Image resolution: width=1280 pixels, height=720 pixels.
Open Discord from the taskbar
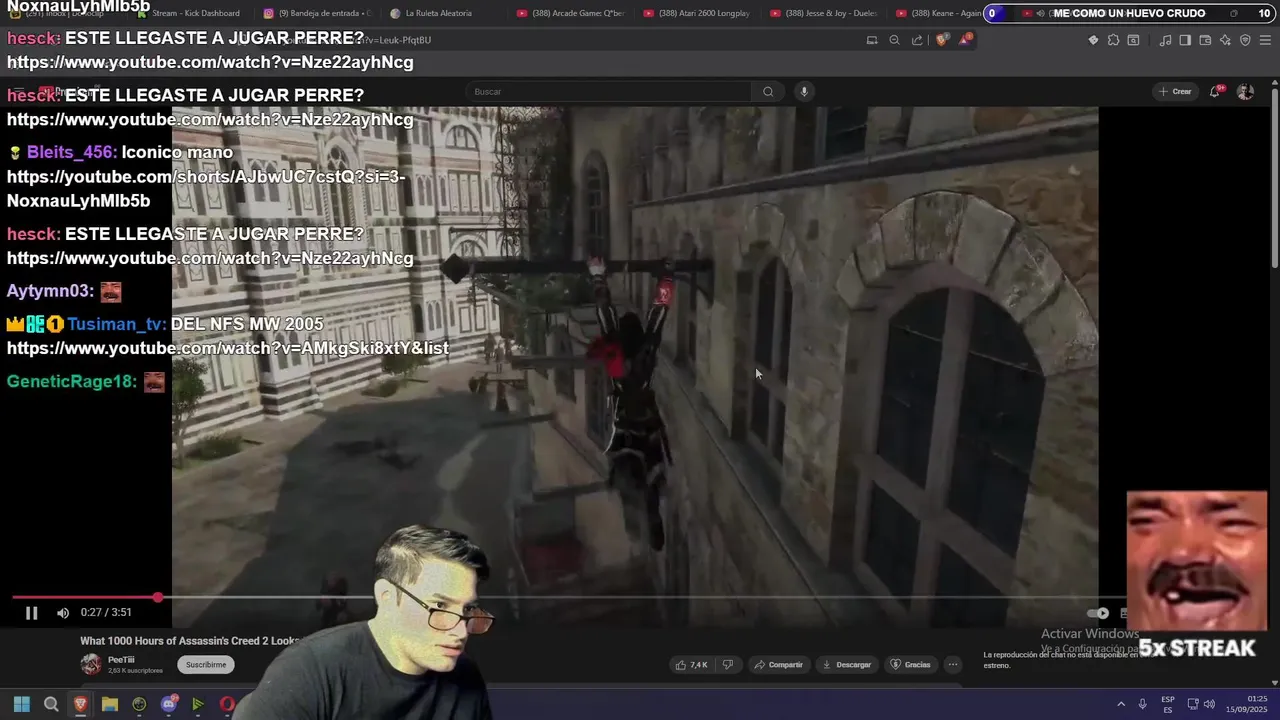click(x=169, y=704)
